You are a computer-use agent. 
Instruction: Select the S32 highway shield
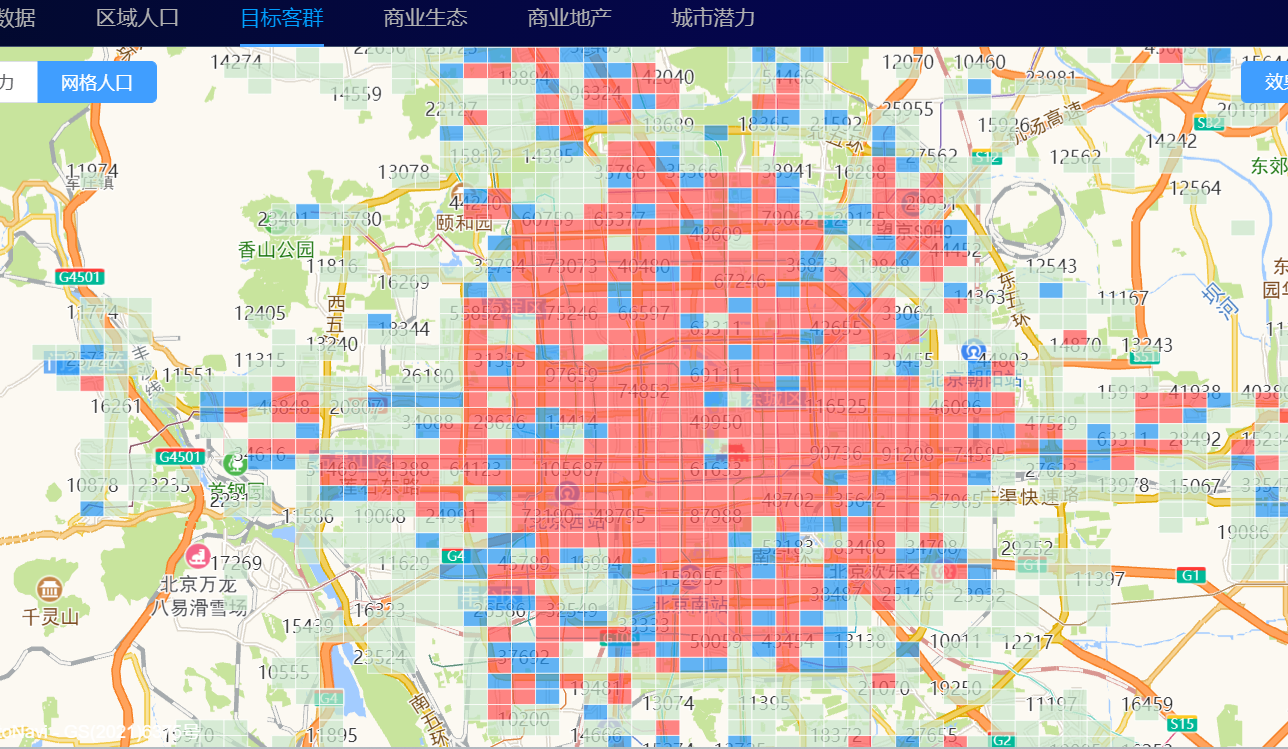[1208, 123]
